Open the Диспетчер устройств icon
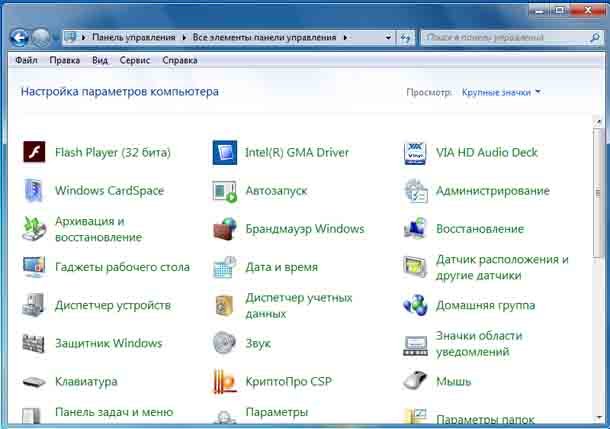The width and height of the screenshot is (610, 429). (x=33, y=305)
